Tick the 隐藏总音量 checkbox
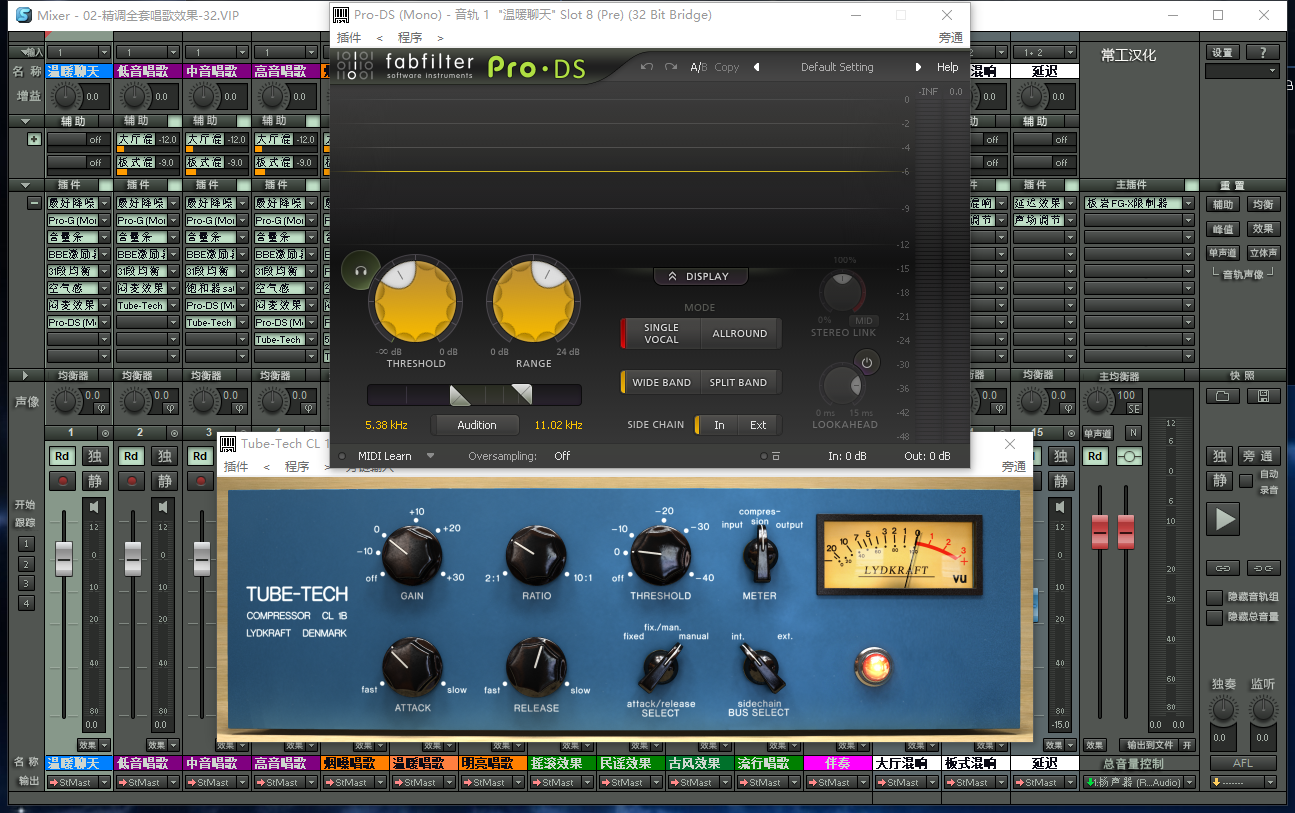This screenshot has width=1295, height=813. [1214, 617]
